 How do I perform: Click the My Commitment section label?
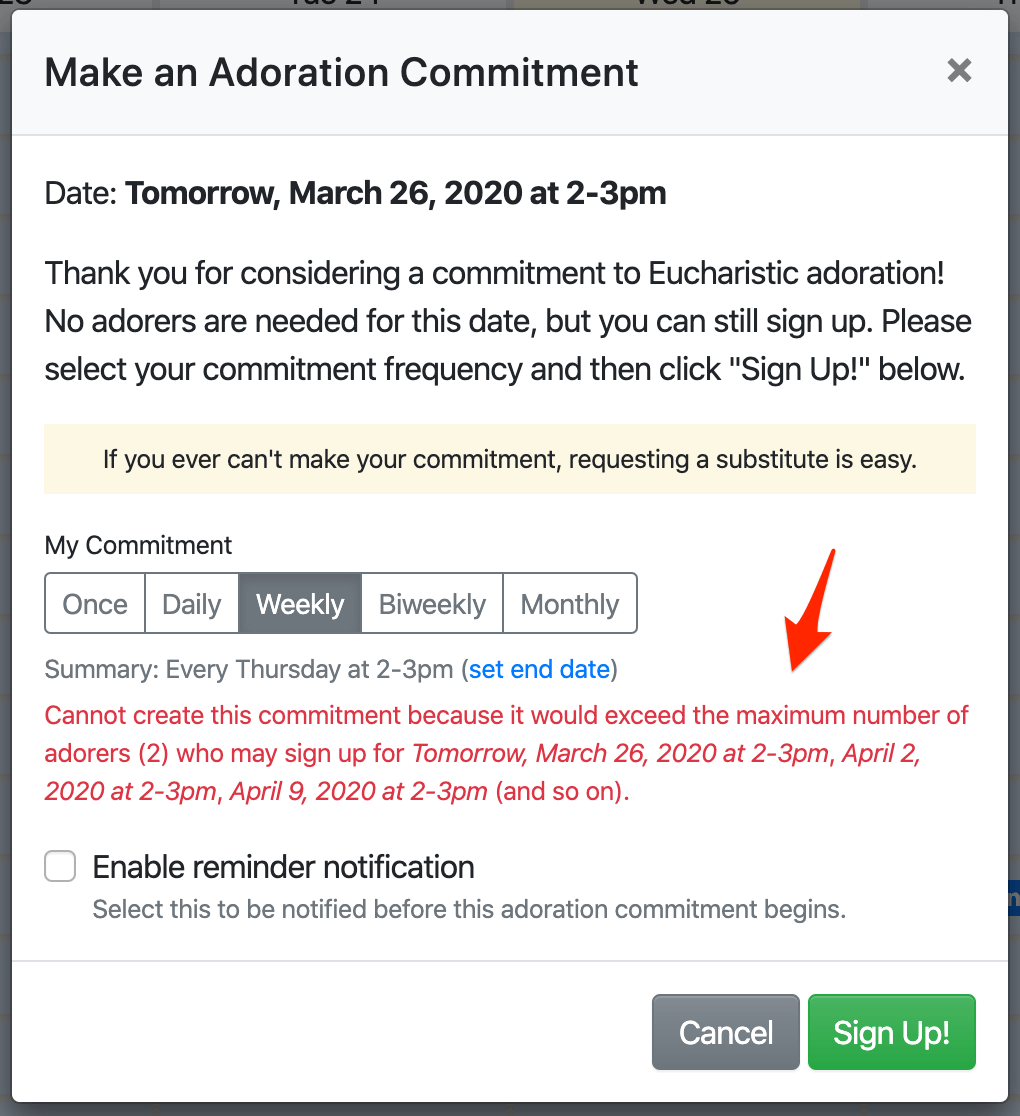point(138,545)
